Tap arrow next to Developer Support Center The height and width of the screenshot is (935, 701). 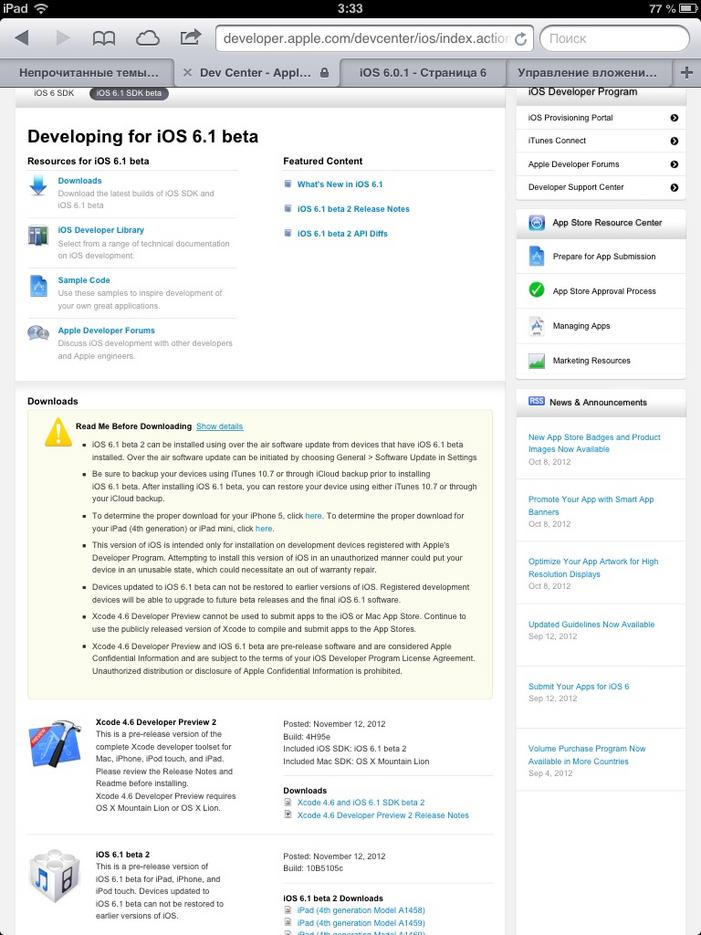pos(674,187)
